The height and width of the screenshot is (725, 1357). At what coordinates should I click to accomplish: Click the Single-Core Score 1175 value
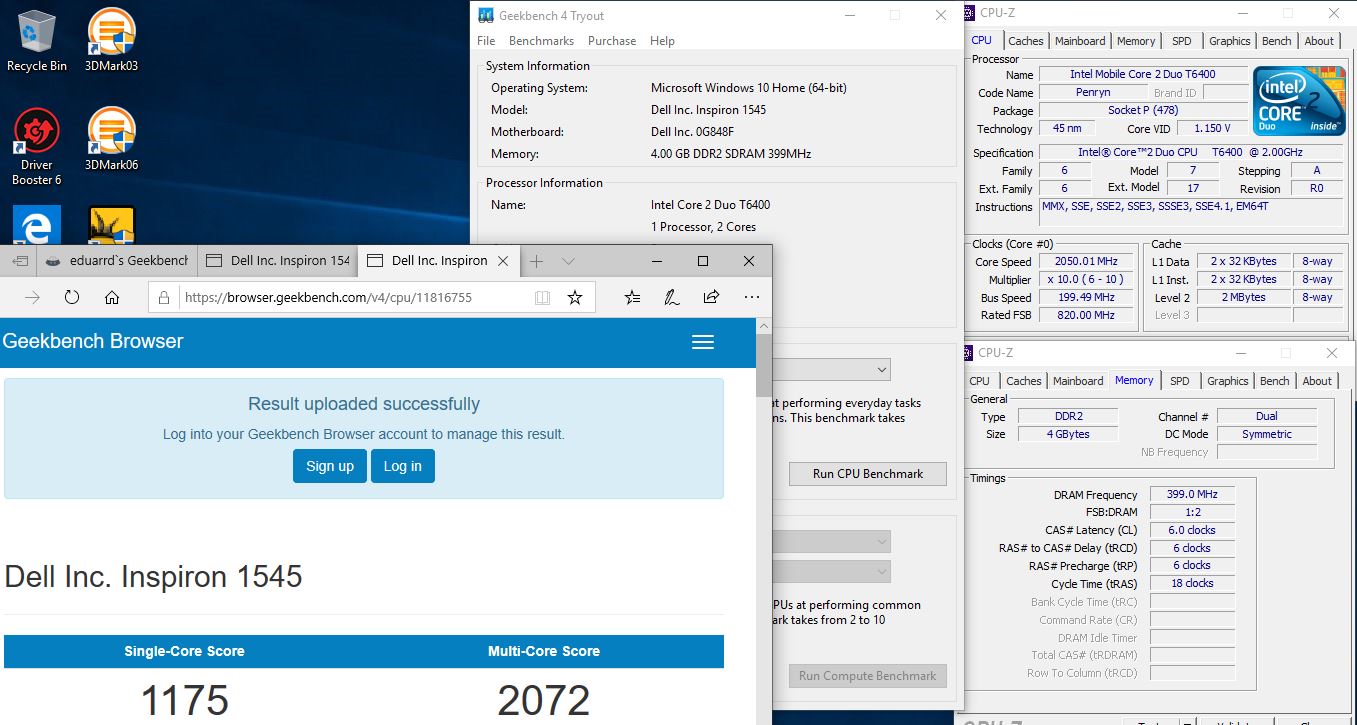pyautogui.click(x=185, y=701)
